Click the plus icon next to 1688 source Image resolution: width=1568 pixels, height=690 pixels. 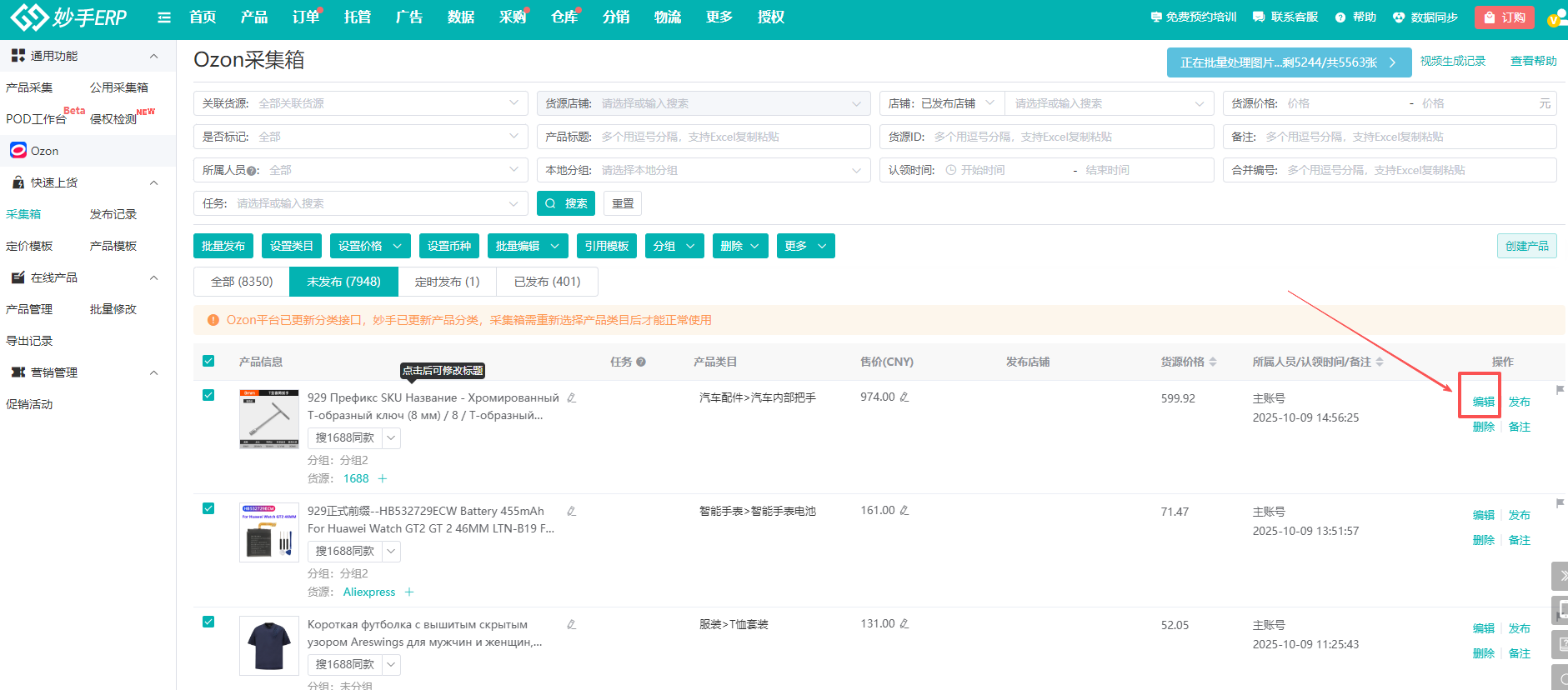click(383, 479)
